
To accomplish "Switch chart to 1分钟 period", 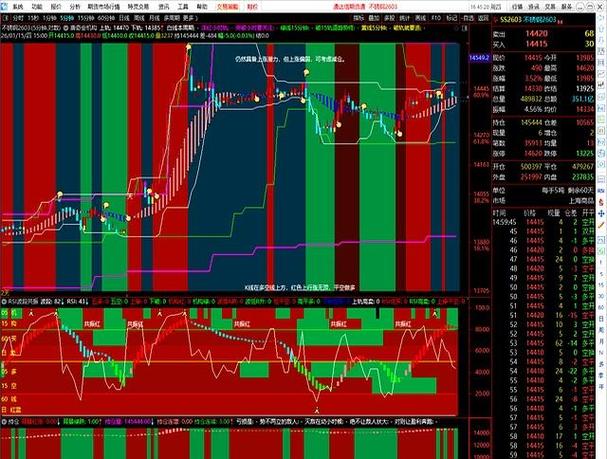I will click(x=50, y=18).
